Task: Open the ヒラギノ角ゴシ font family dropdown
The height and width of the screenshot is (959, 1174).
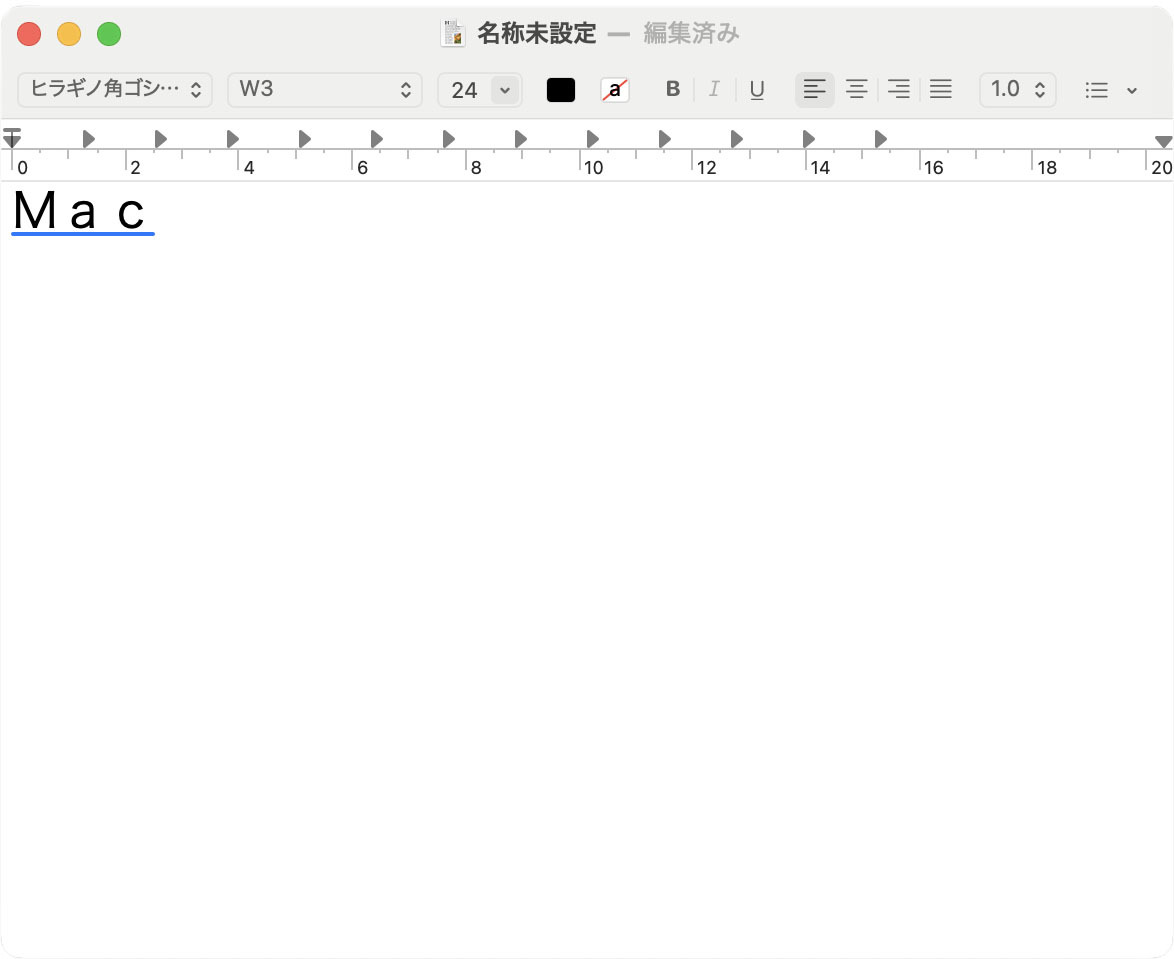Action: pyautogui.click(x=115, y=90)
